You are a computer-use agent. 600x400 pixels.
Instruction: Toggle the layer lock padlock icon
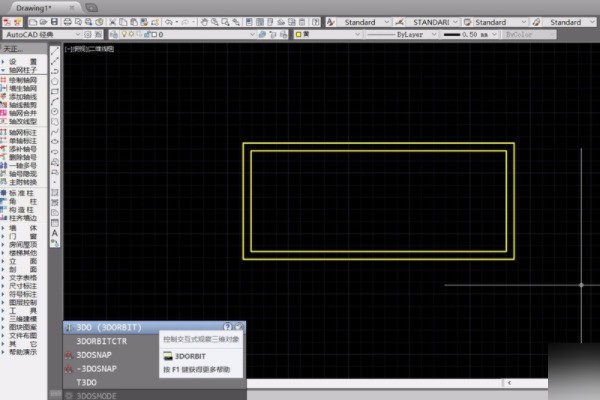tap(147, 34)
